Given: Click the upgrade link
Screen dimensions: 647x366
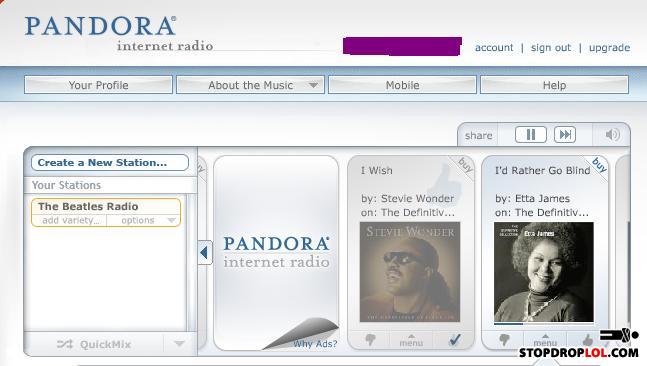Looking at the screenshot, I should 609,47.
